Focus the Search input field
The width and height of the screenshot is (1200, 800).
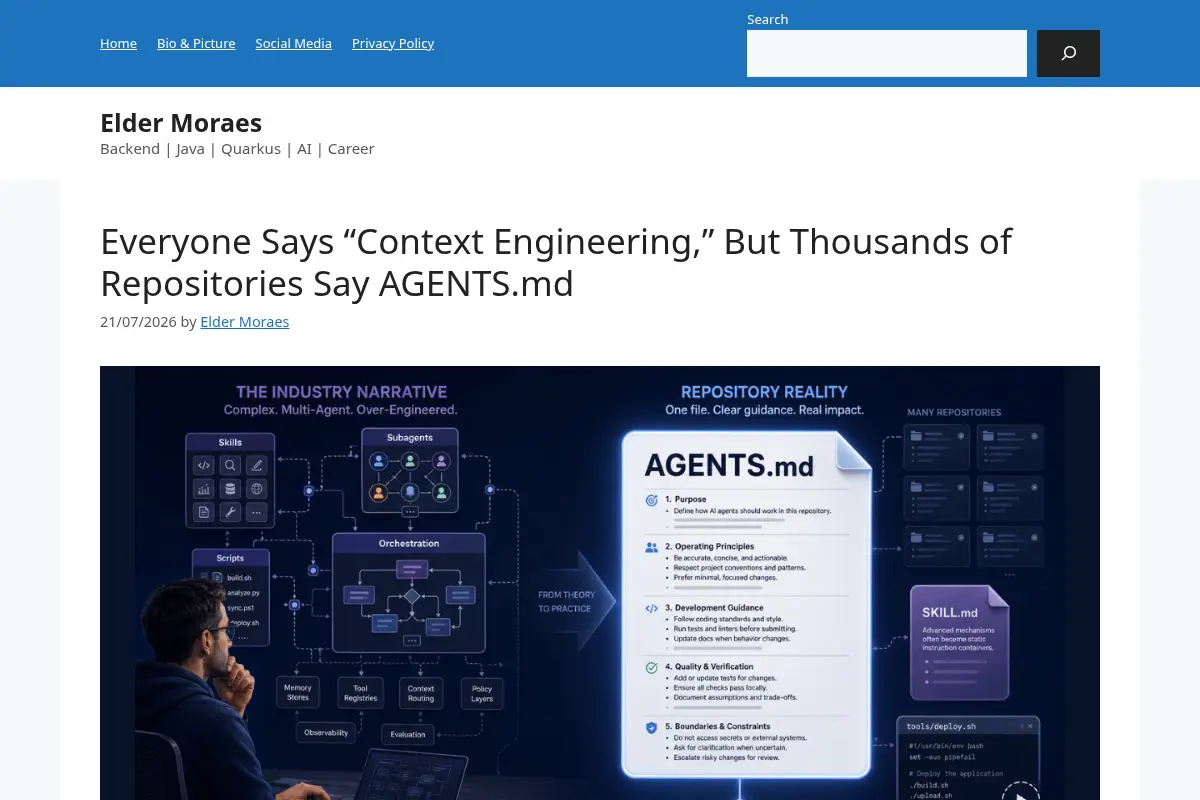pyautogui.click(x=887, y=53)
